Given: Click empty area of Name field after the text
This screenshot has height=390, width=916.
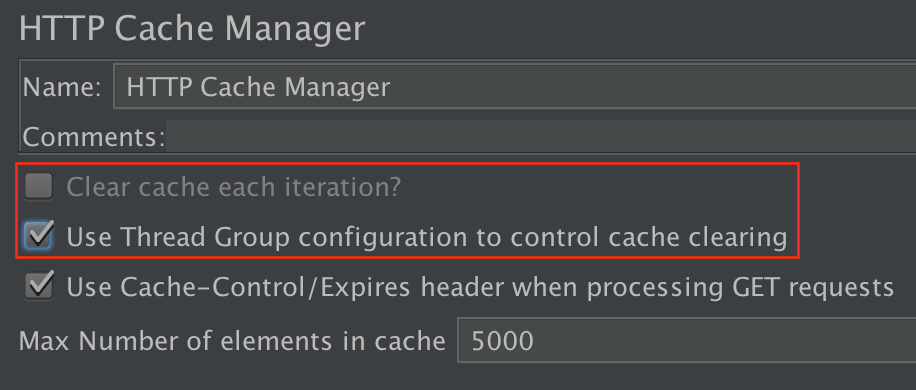Looking at the screenshot, I should (653, 87).
